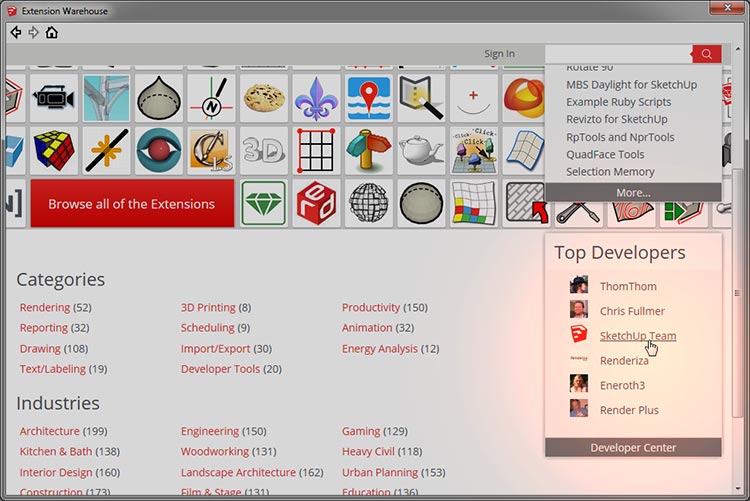This screenshot has width=750, height=501.
Task: Return to the home page icon
Action: click(x=52, y=33)
